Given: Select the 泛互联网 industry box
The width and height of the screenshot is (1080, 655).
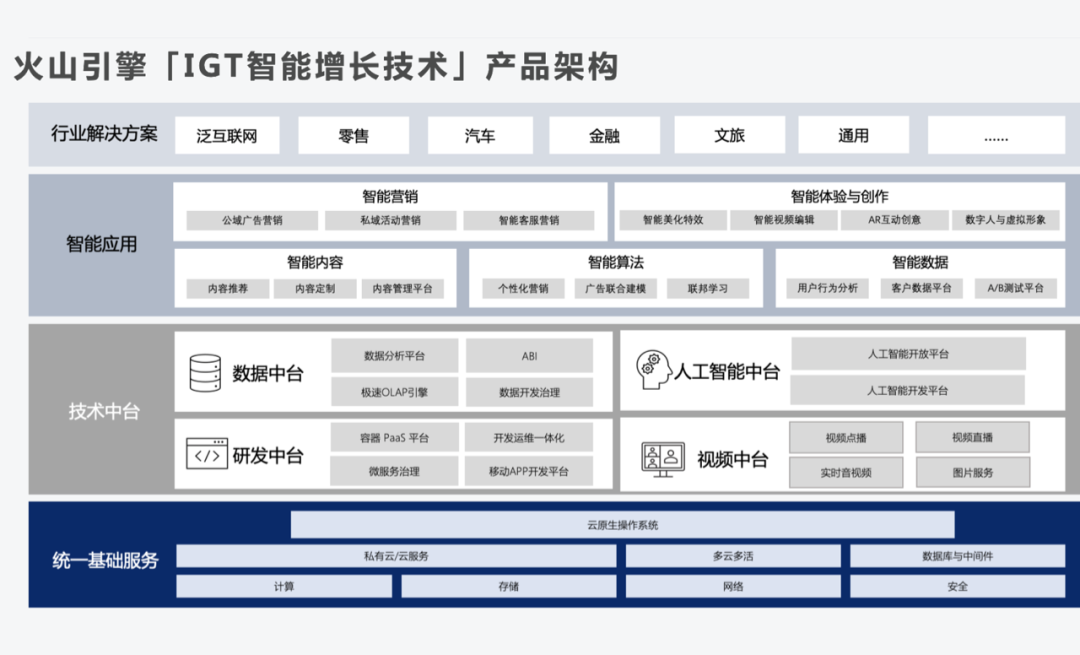Looking at the screenshot, I should (227, 135).
